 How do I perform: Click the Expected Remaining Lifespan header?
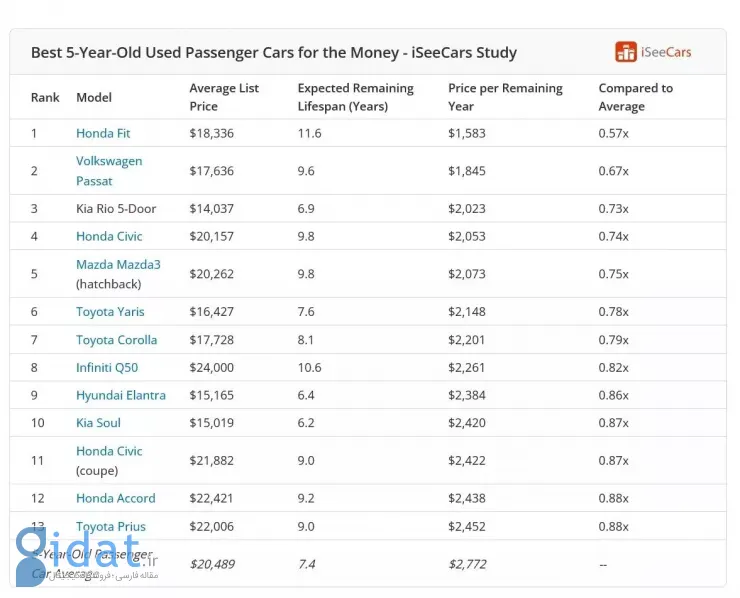tap(355, 97)
